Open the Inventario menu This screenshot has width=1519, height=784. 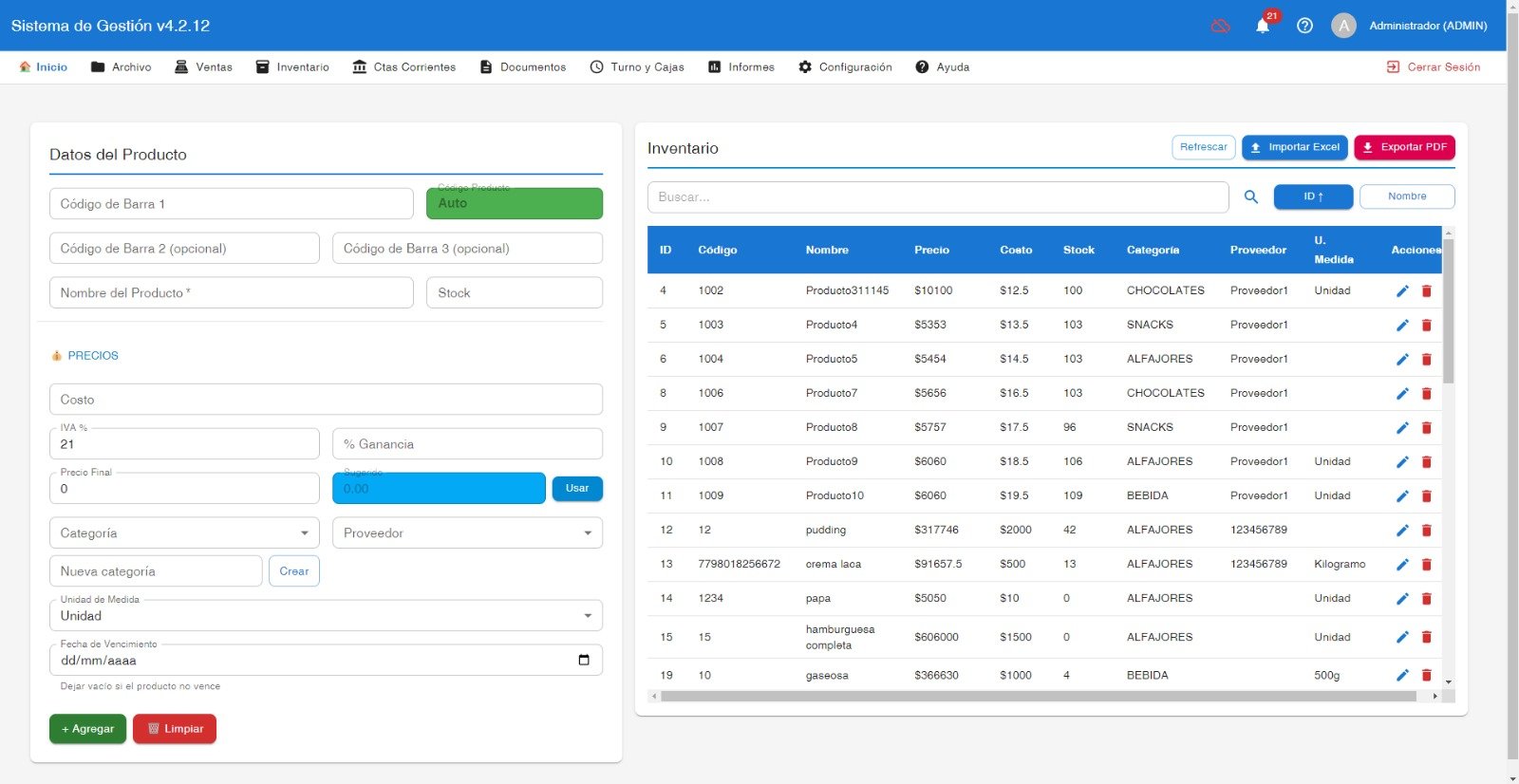point(292,67)
